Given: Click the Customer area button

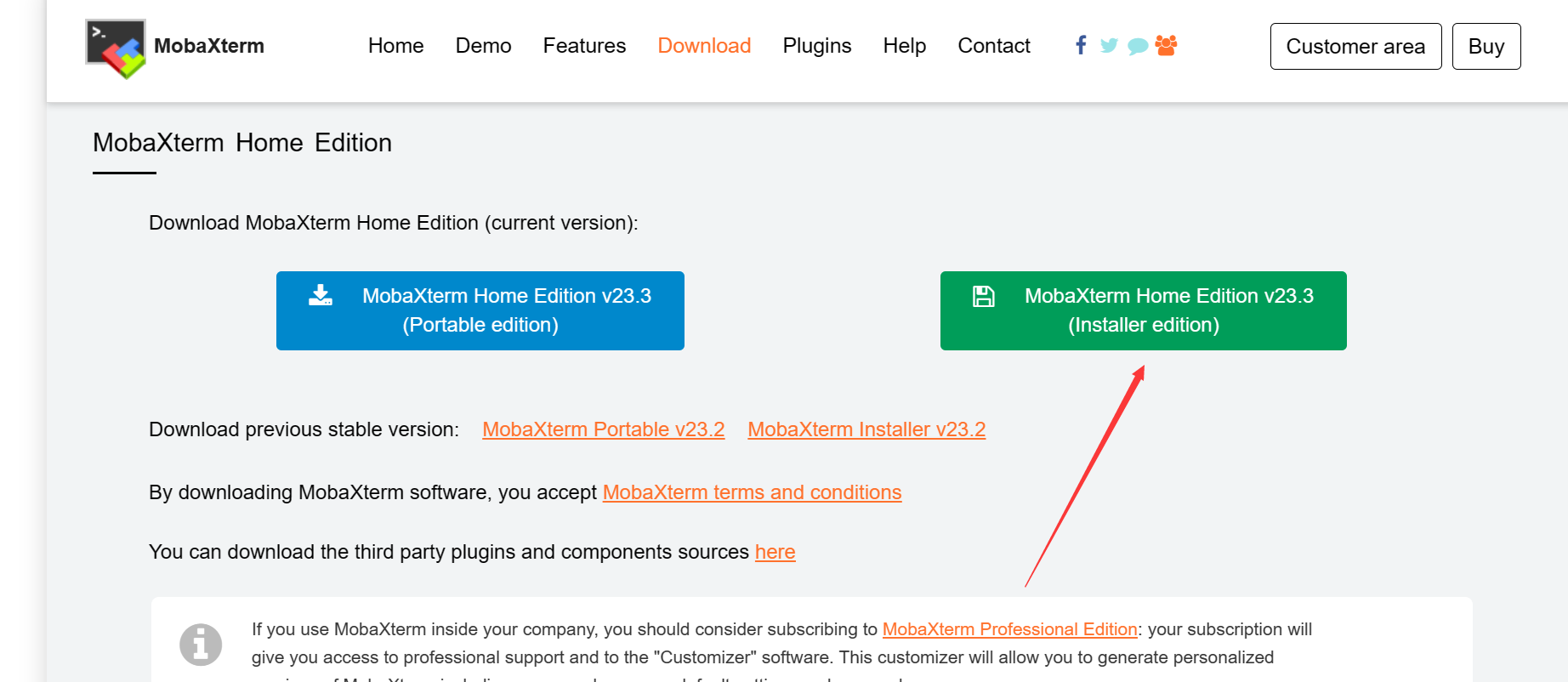Looking at the screenshot, I should click(x=1355, y=46).
